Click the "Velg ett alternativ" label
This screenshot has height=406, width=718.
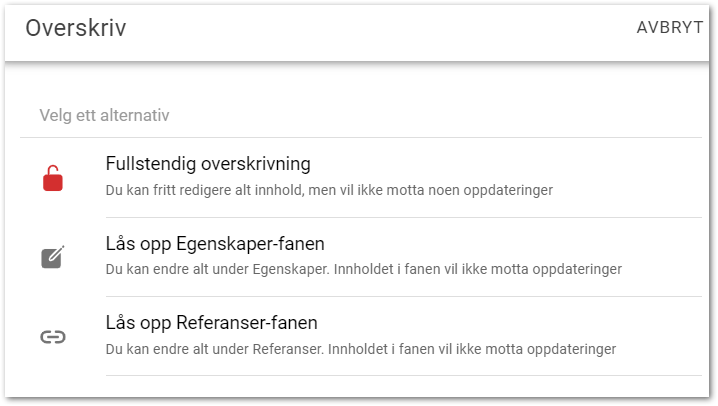tap(104, 115)
